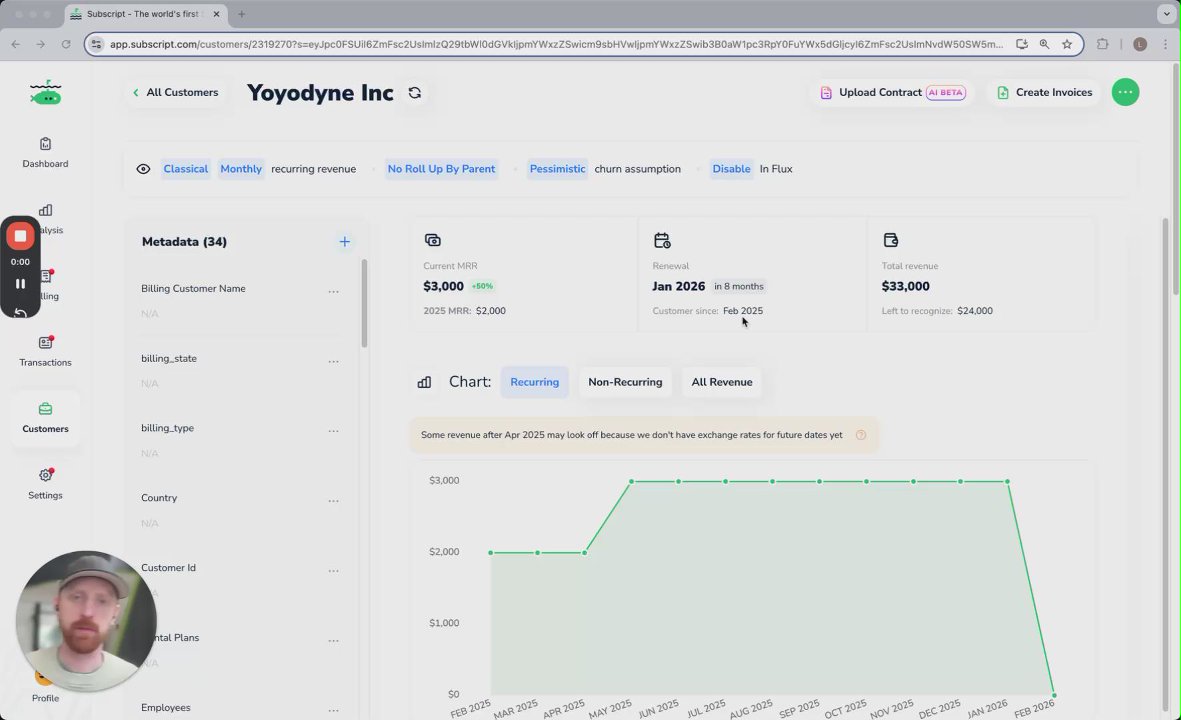
Task: Click the 'in 8 months' renewal badge
Action: click(x=738, y=286)
